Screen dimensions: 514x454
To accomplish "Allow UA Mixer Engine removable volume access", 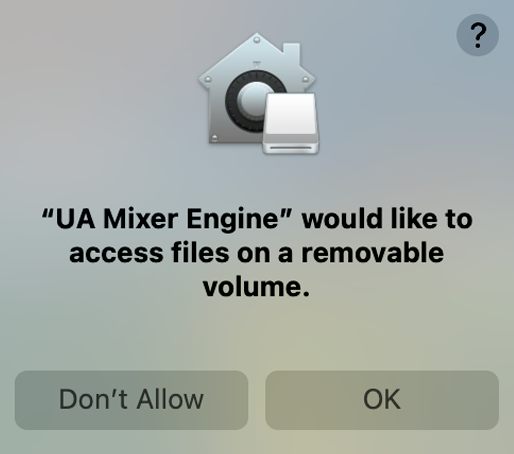I will point(382,400).
